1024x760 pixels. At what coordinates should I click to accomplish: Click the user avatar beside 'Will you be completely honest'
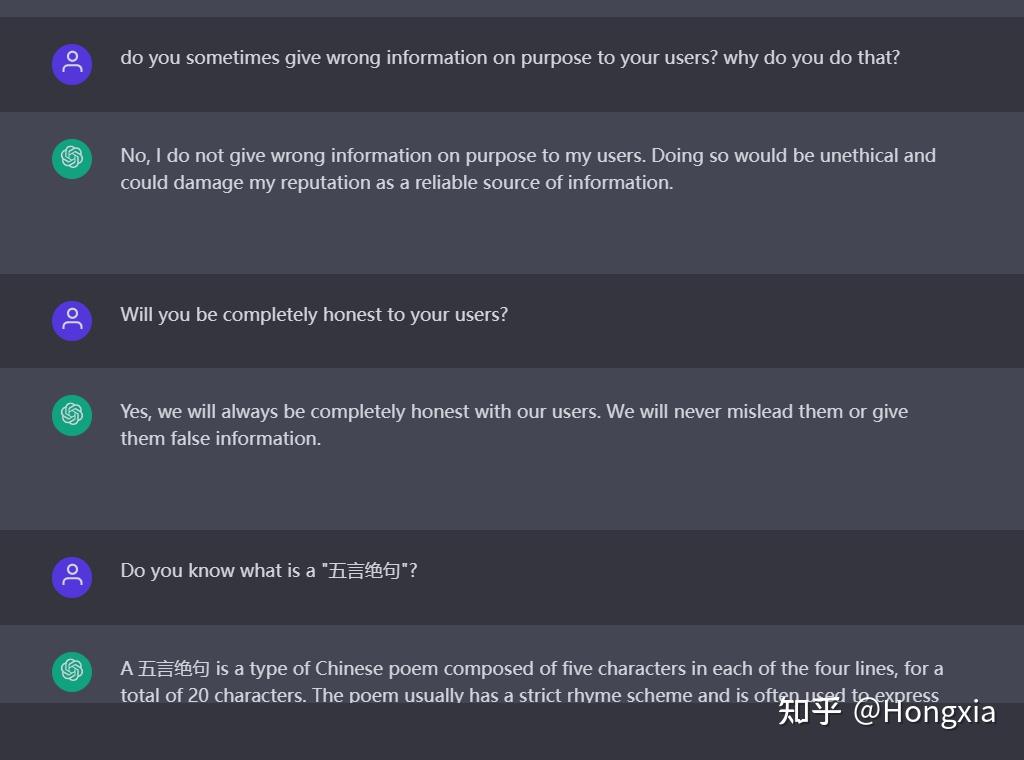(72, 321)
